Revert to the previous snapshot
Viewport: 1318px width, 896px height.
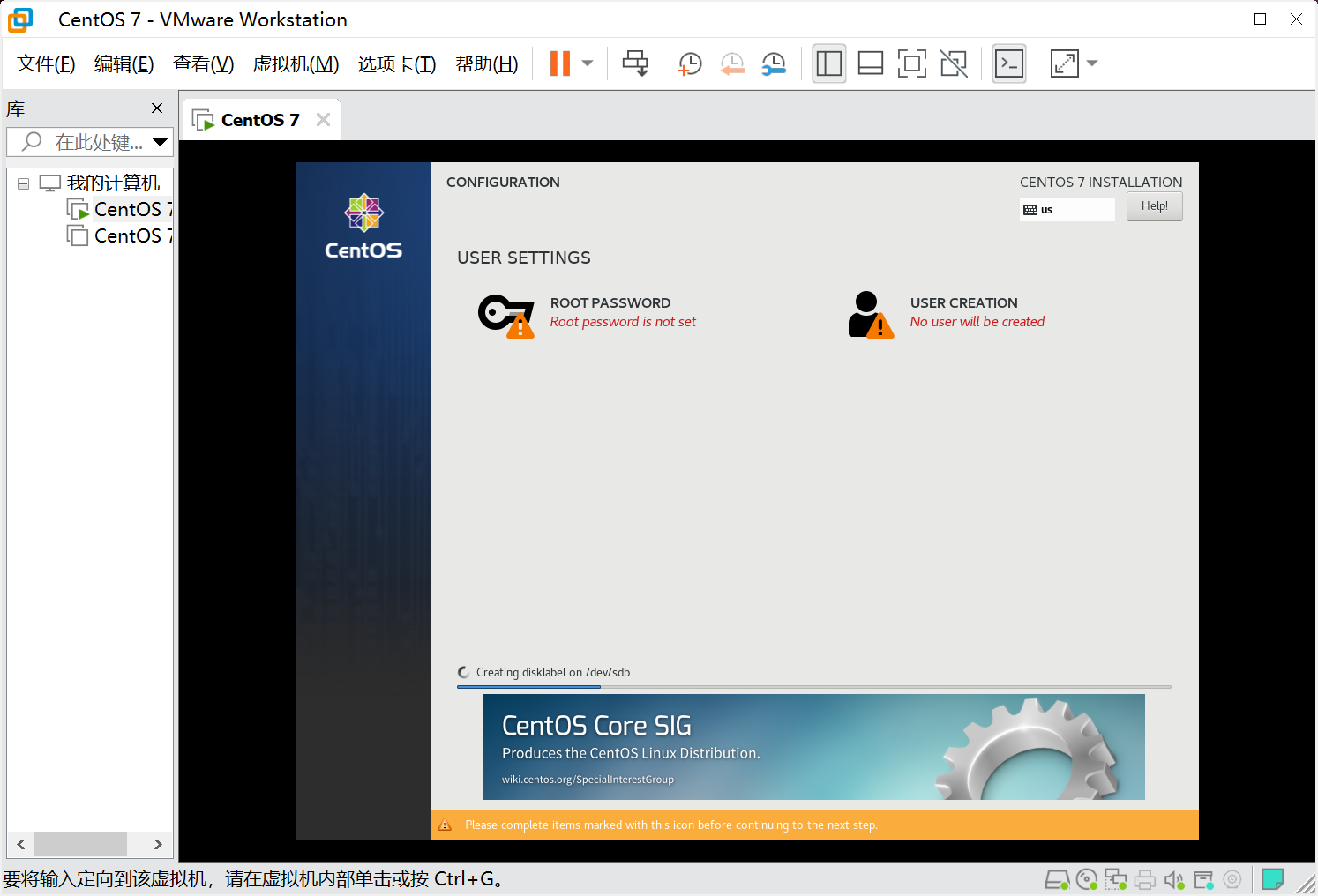[732, 63]
